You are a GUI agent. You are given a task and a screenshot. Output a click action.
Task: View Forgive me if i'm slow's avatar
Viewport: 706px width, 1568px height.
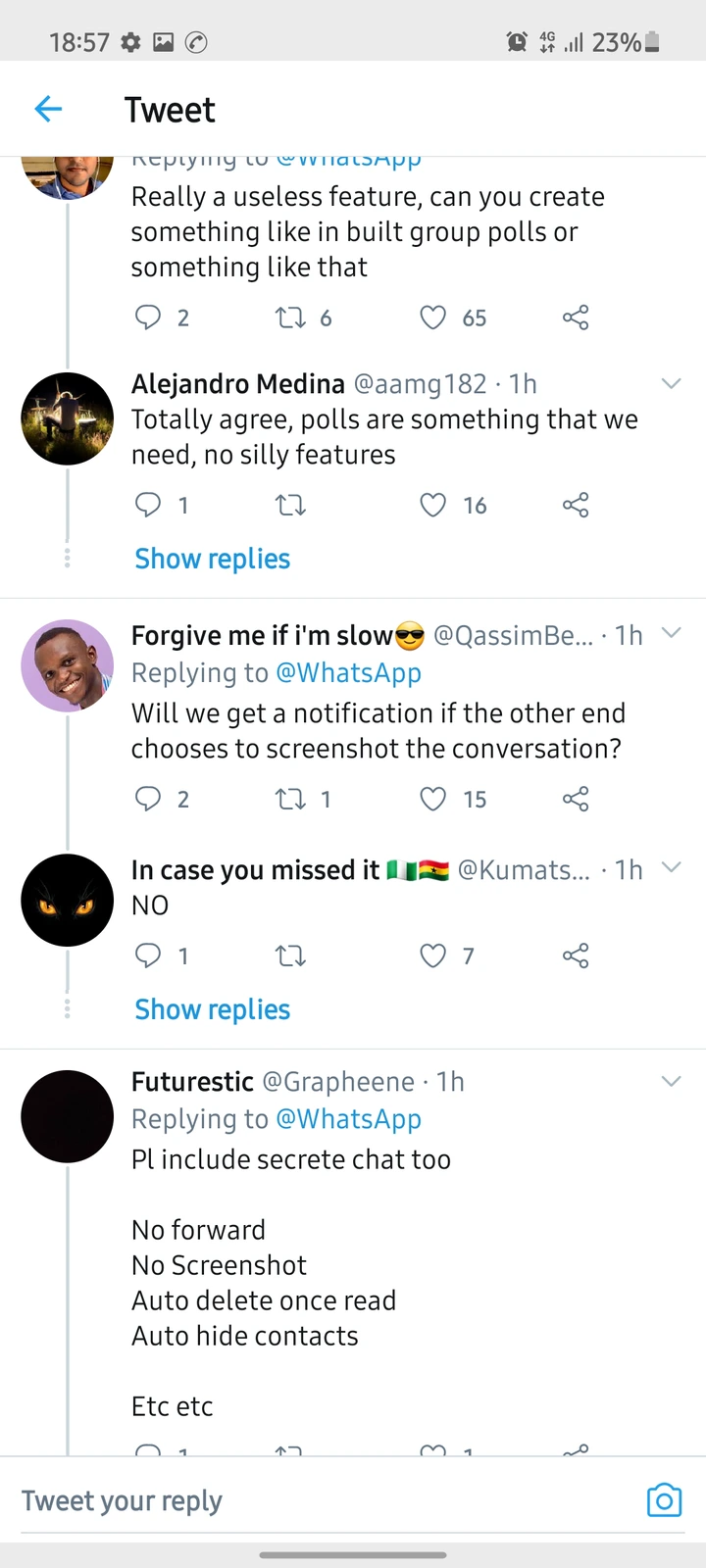click(x=68, y=665)
